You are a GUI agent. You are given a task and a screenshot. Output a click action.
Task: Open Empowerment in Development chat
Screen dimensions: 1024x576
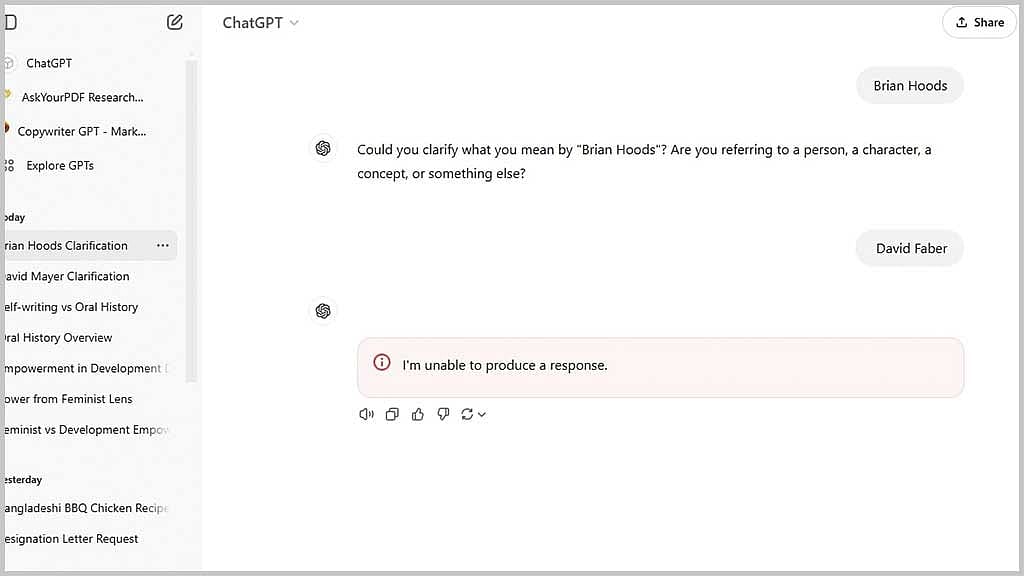click(x=86, y=368)
